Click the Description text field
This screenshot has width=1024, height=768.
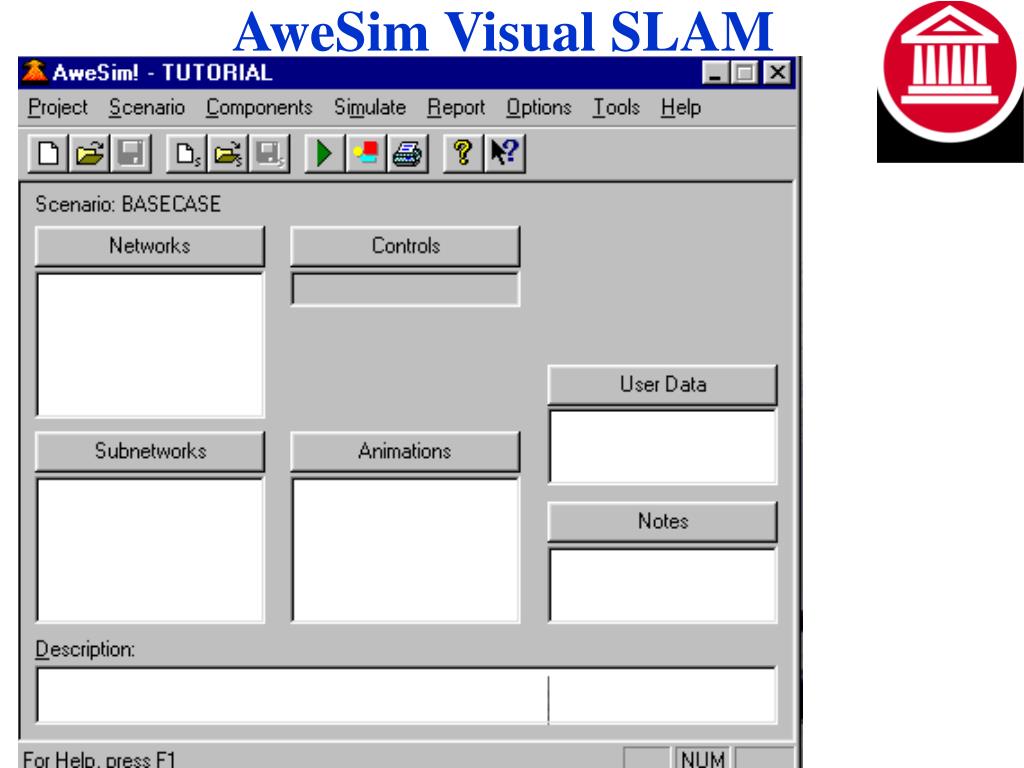[406, 695]
